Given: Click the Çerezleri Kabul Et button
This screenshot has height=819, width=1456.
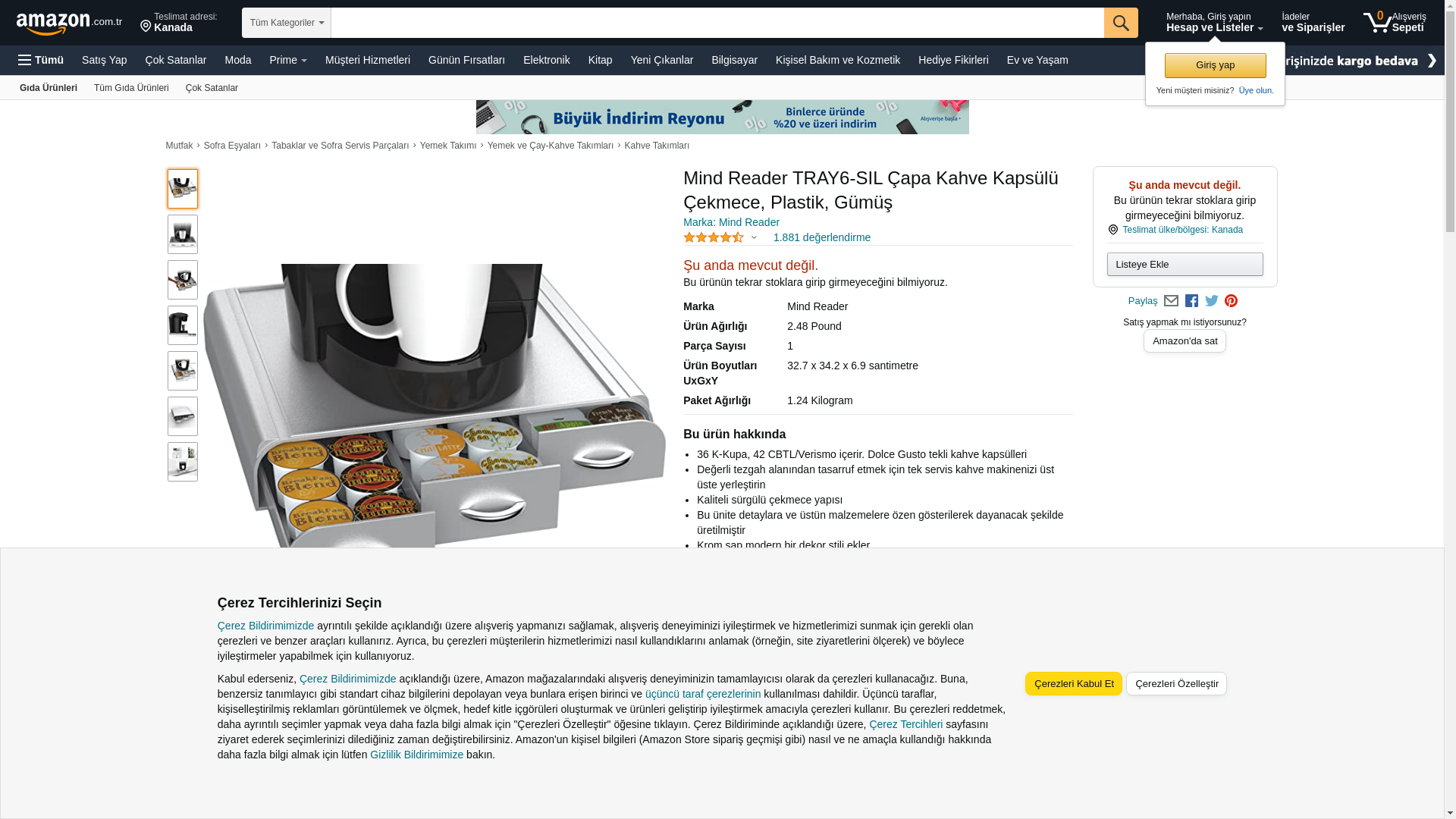Looking at the screenshot, I should 1074,683.
